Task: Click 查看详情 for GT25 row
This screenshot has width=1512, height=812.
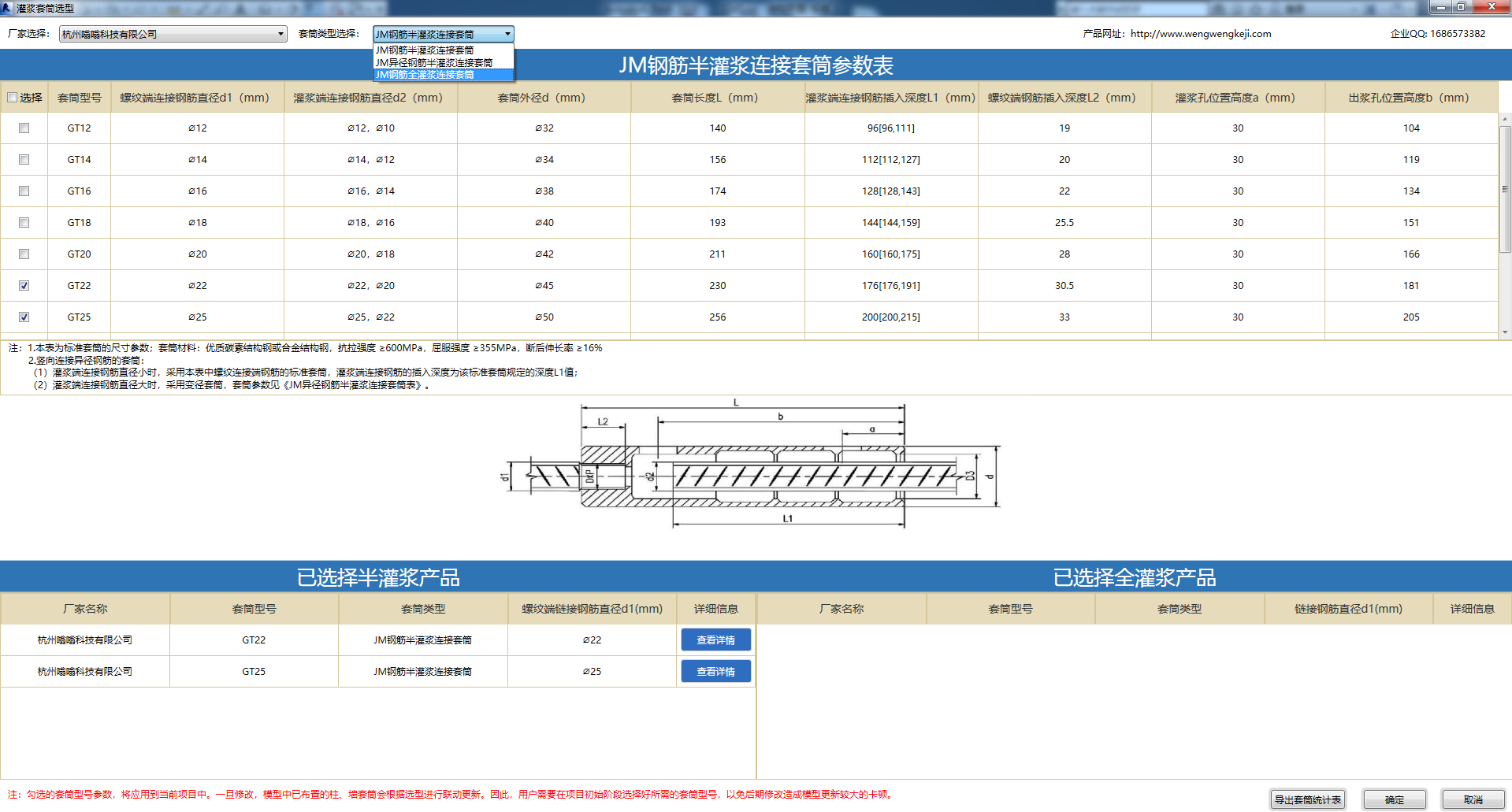Action: (715, 671)
